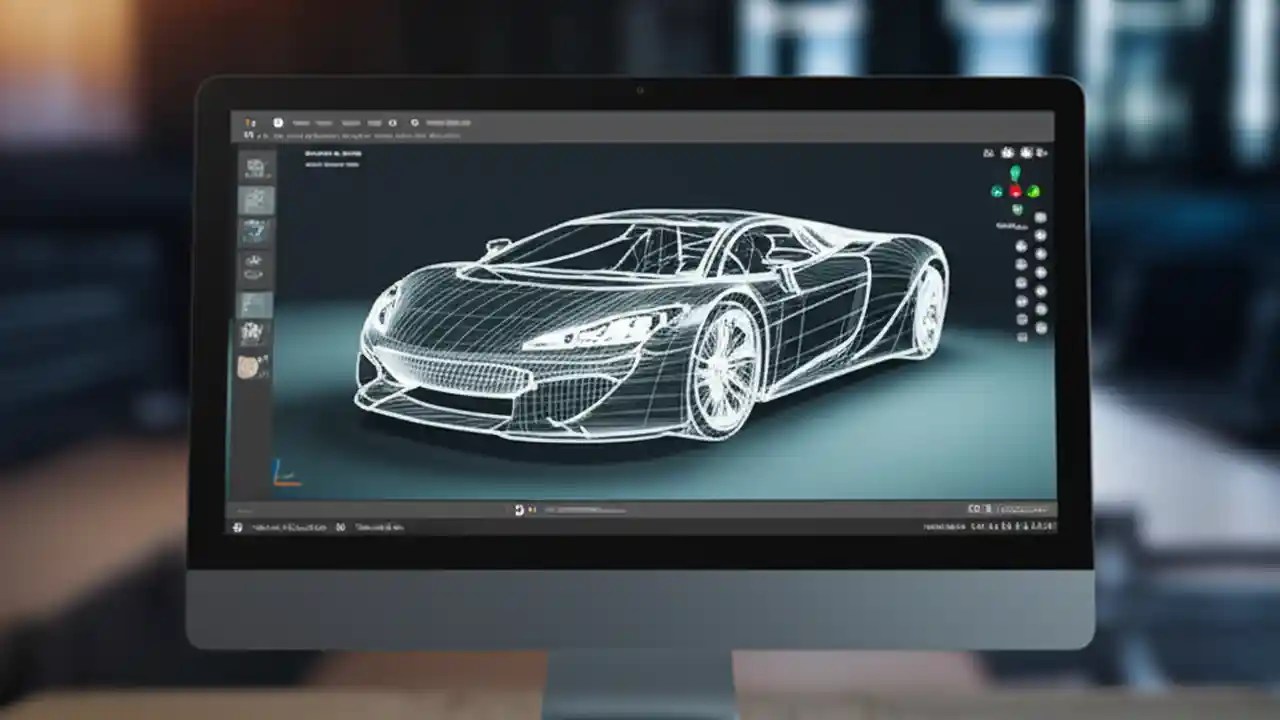Screen dimensions: 1280x720
Task: Click the red center pivot icon in right toolbar
Action: click(1015, 190)
